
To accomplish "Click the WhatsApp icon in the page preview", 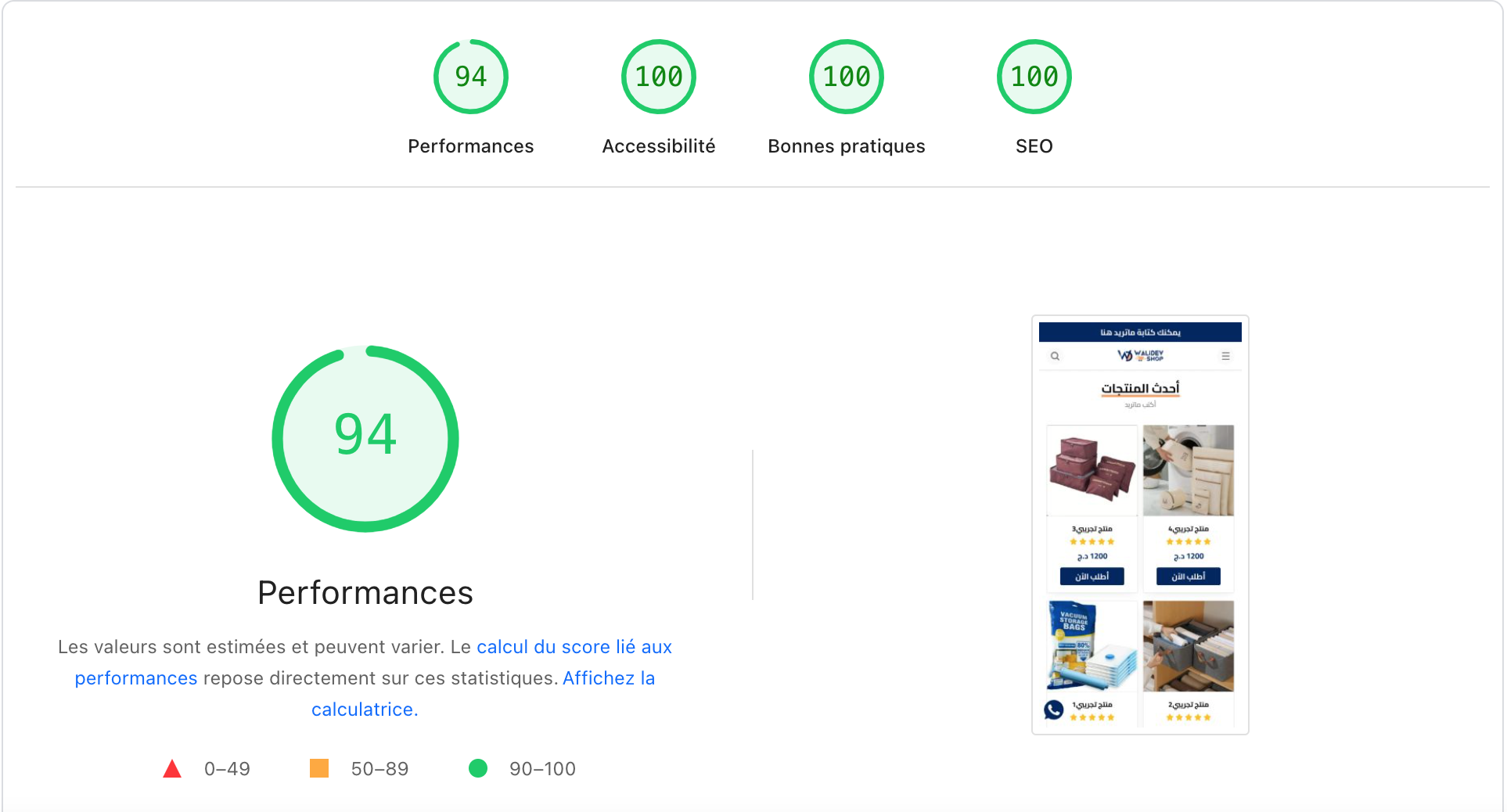I will point(1054,710).
